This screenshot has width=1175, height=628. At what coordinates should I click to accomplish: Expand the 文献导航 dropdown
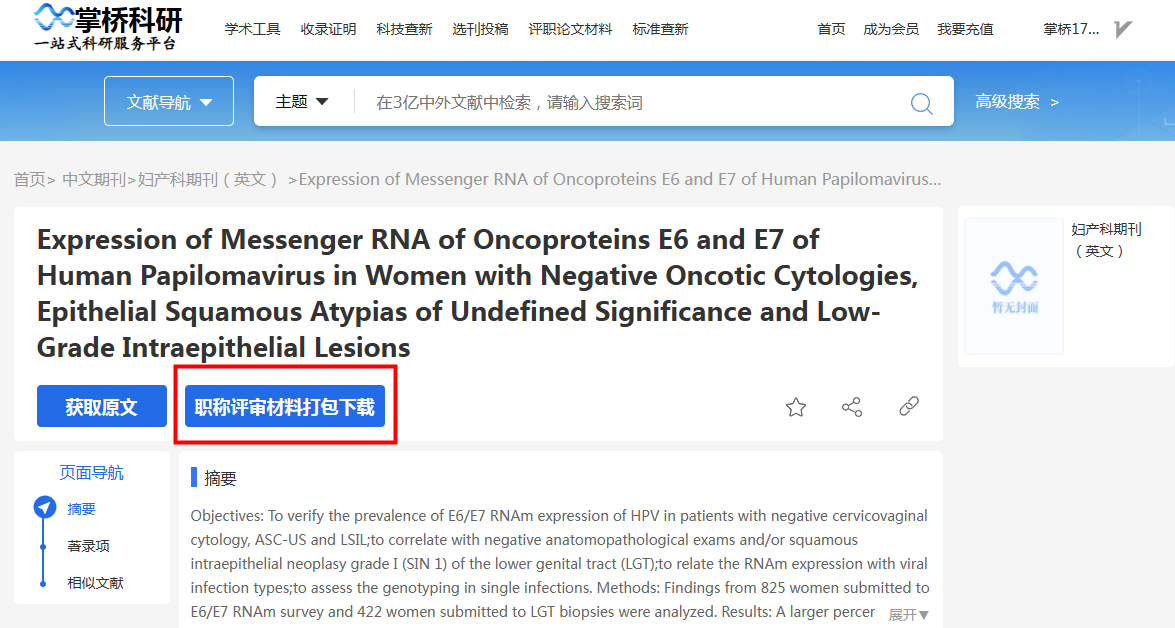point(169,101)
